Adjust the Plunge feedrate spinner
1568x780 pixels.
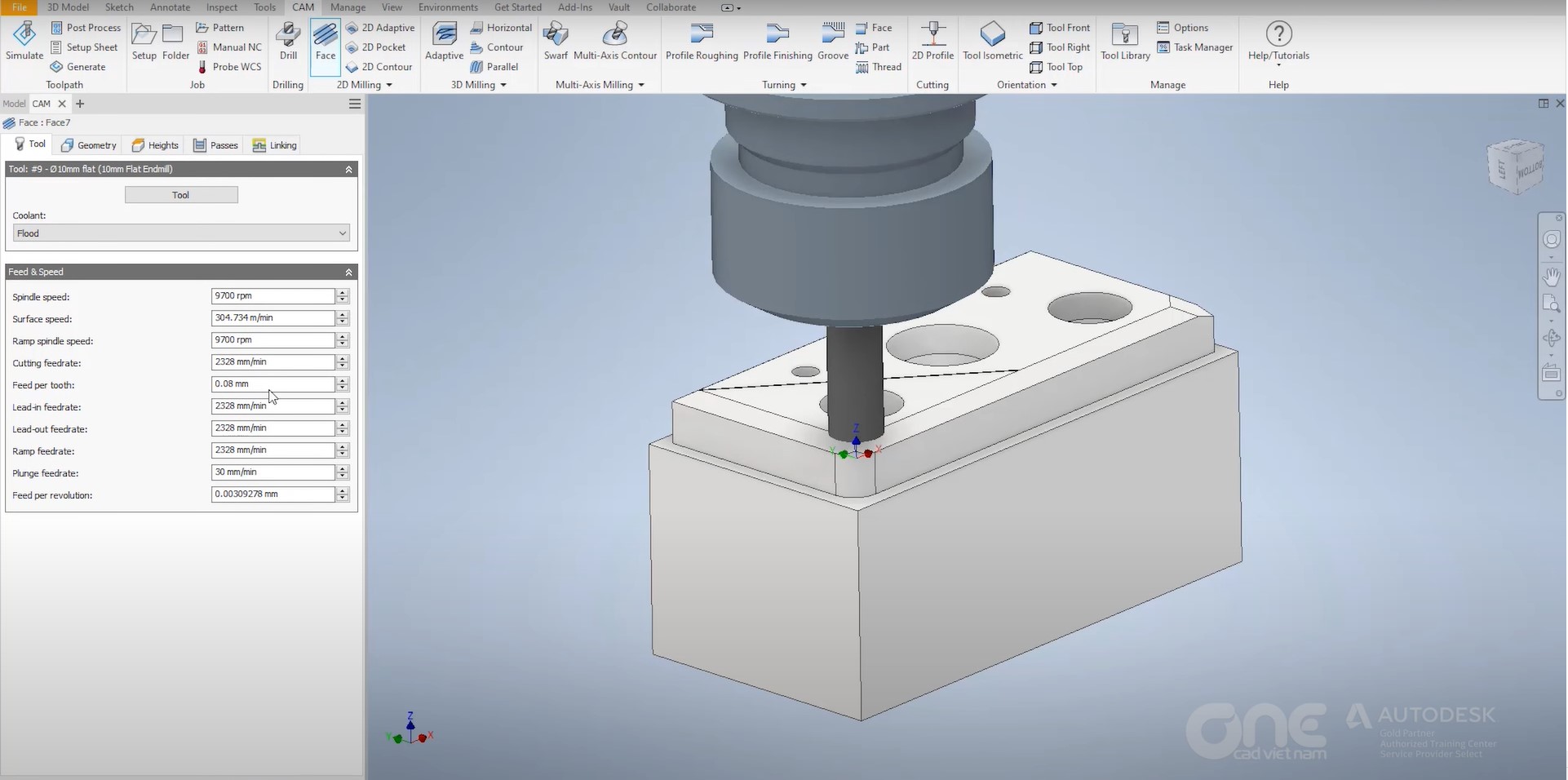343,472
